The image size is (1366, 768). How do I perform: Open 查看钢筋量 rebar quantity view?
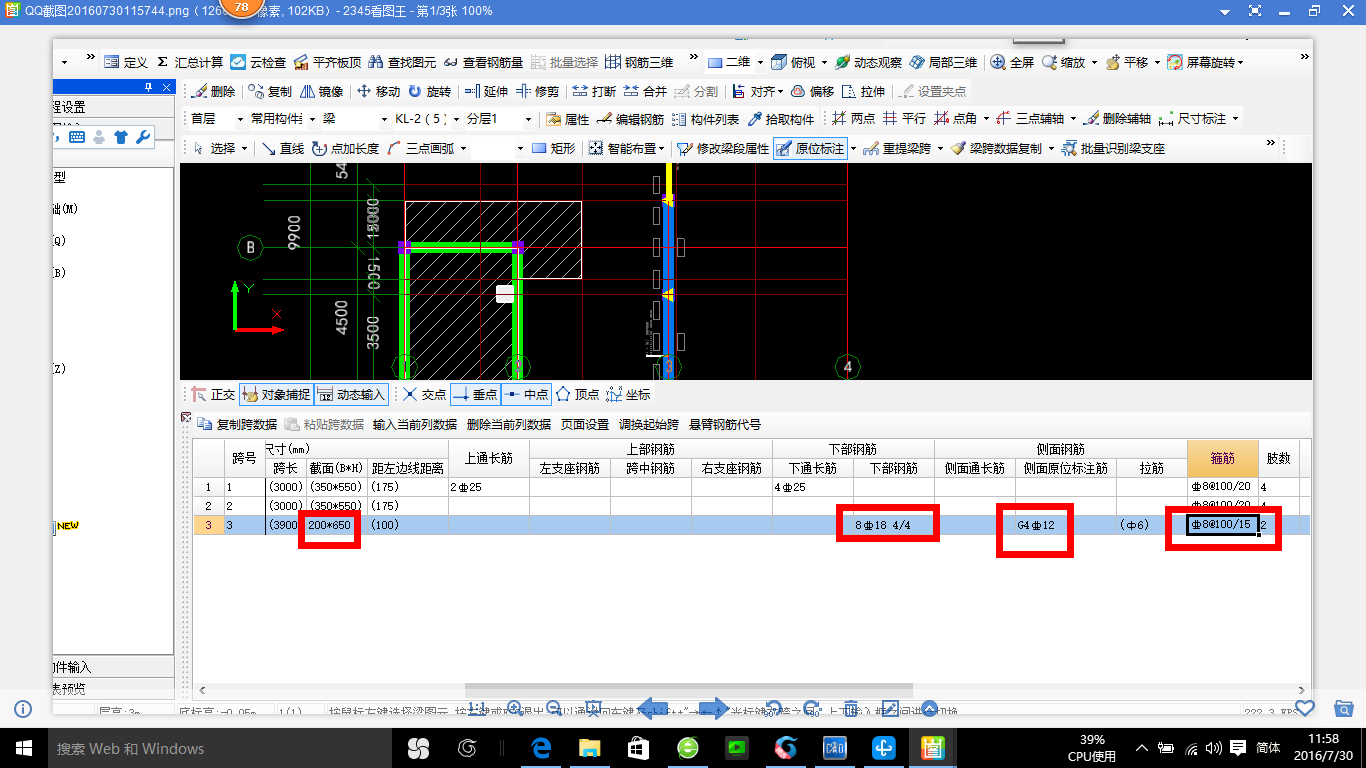pos(483,62)
